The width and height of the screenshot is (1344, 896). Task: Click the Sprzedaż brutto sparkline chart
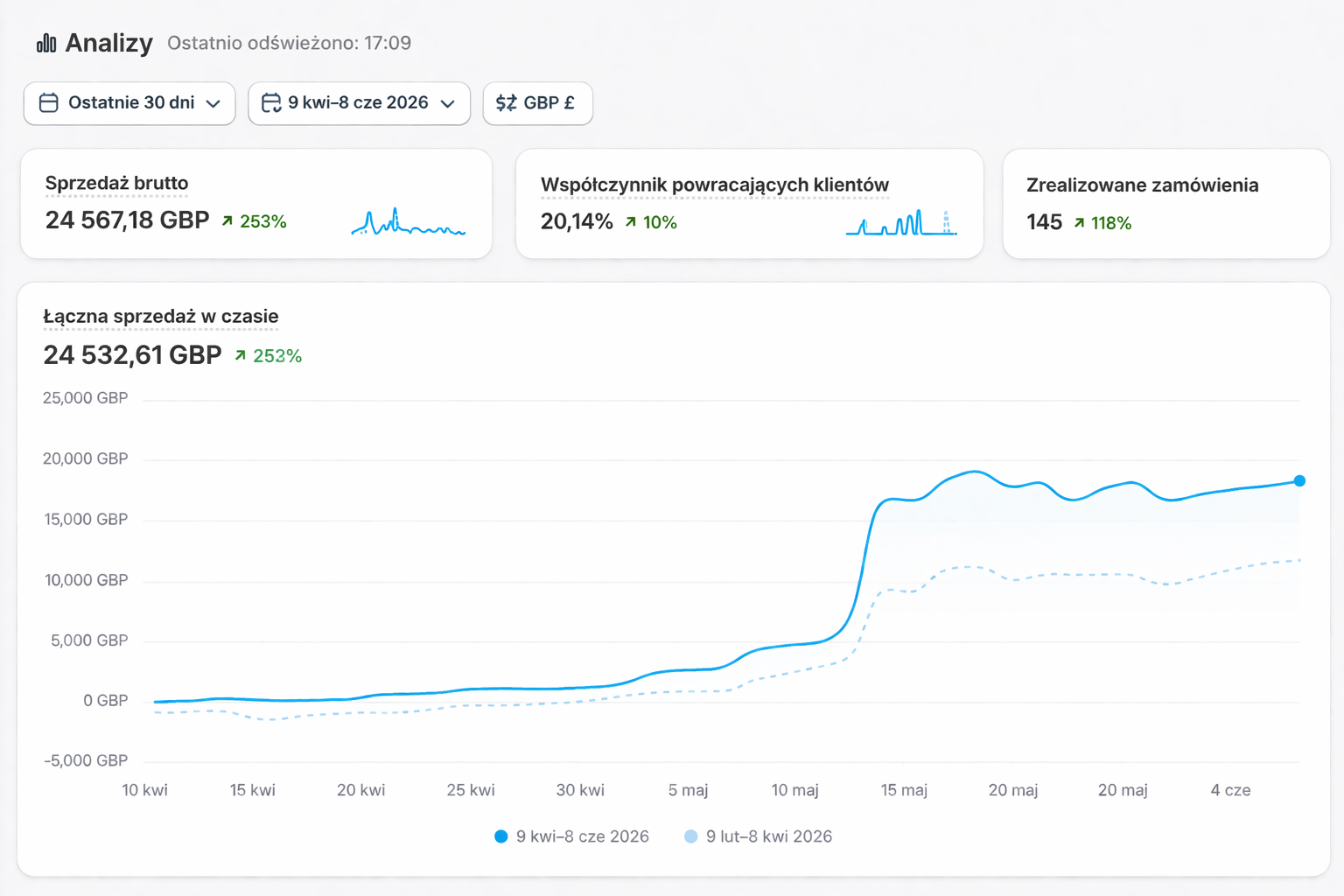(408, 223)
